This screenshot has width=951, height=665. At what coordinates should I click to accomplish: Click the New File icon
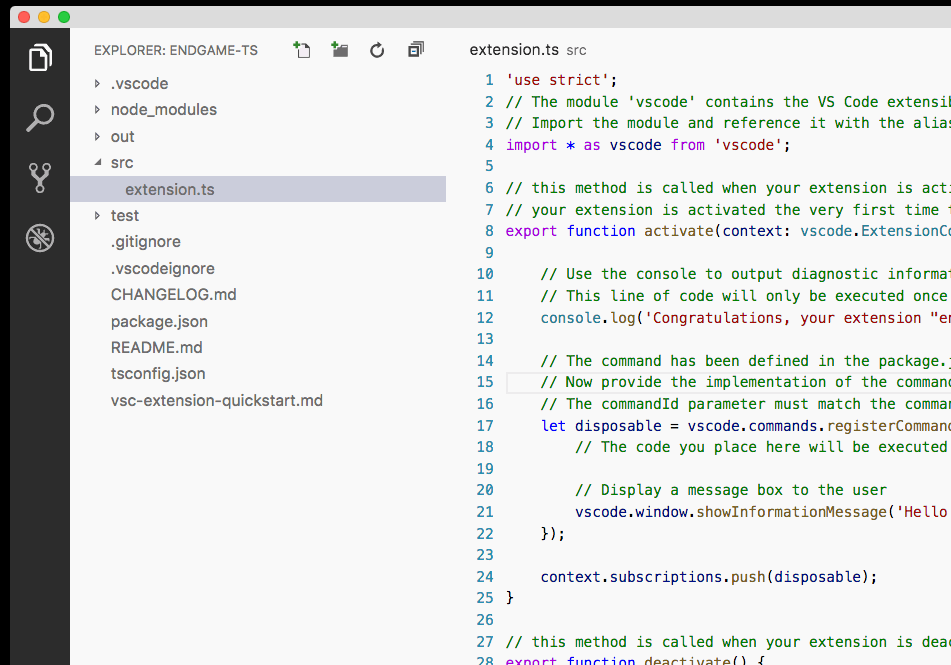point(301,49)
